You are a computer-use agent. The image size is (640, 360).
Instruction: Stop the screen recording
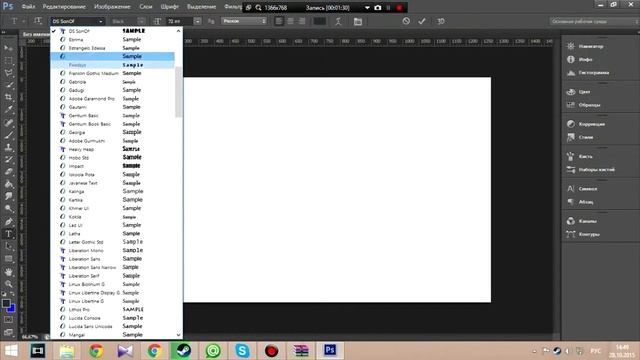click(x=399, y=7)
